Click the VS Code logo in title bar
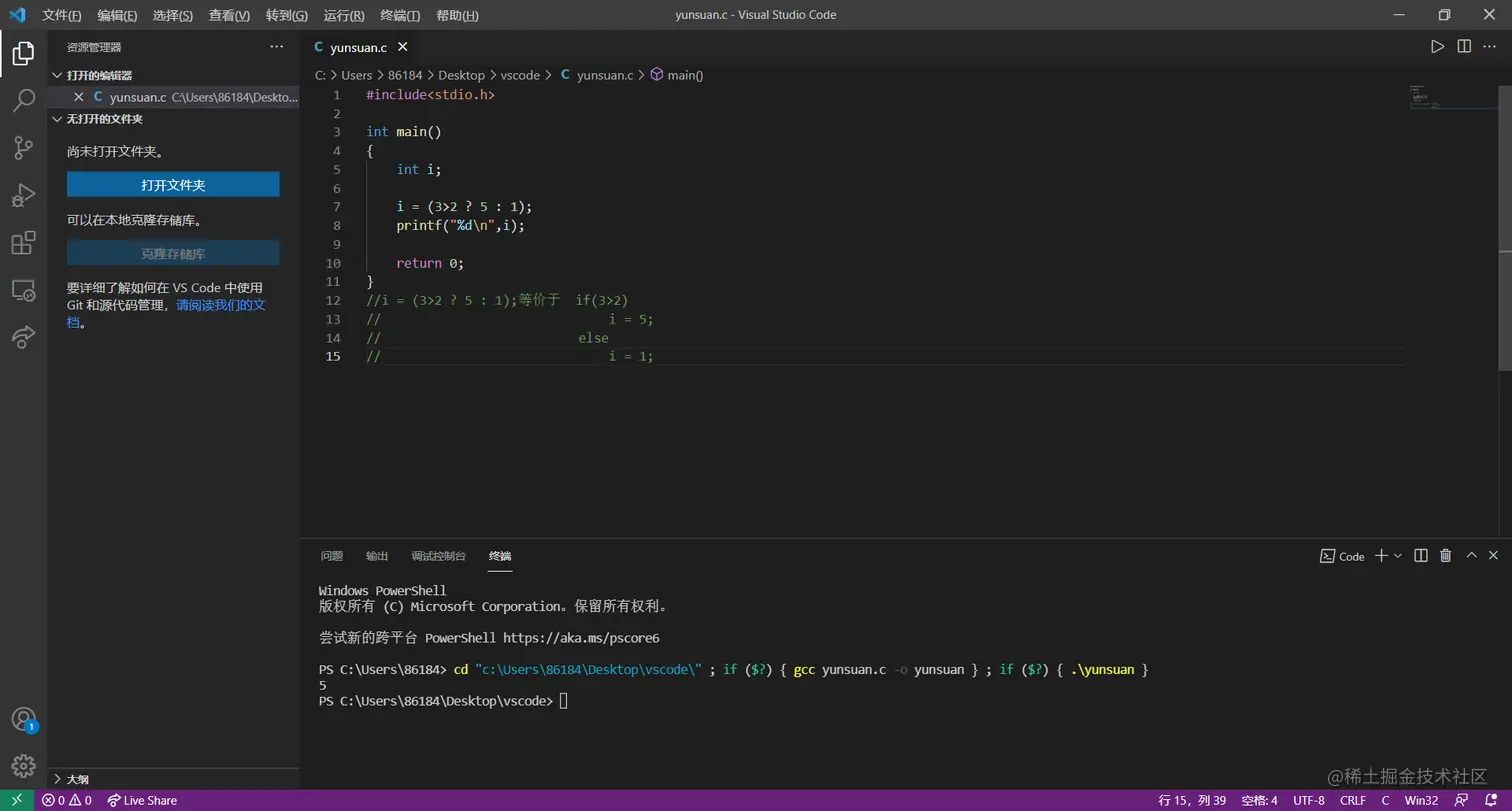 point(17,15)
